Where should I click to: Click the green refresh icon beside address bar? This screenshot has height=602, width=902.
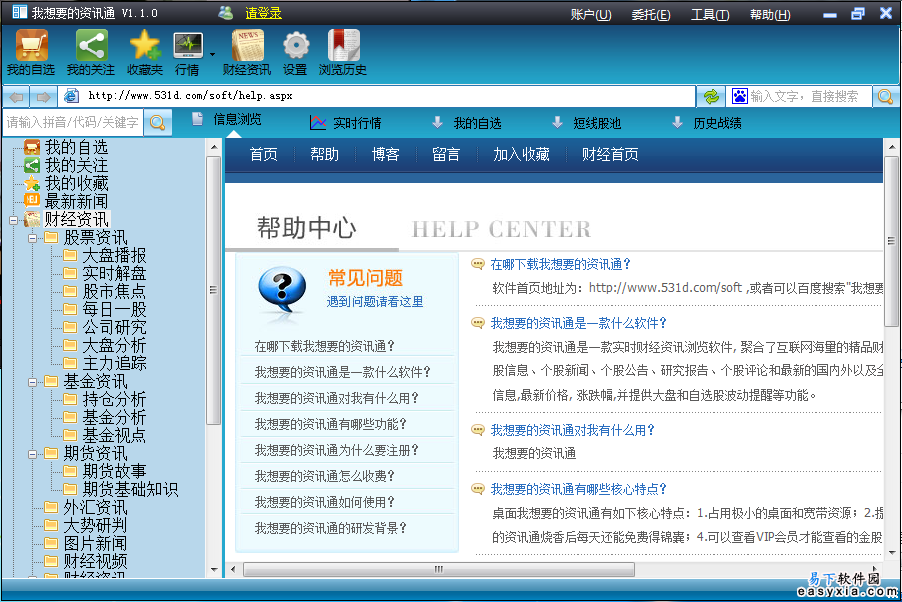(711, 96)
